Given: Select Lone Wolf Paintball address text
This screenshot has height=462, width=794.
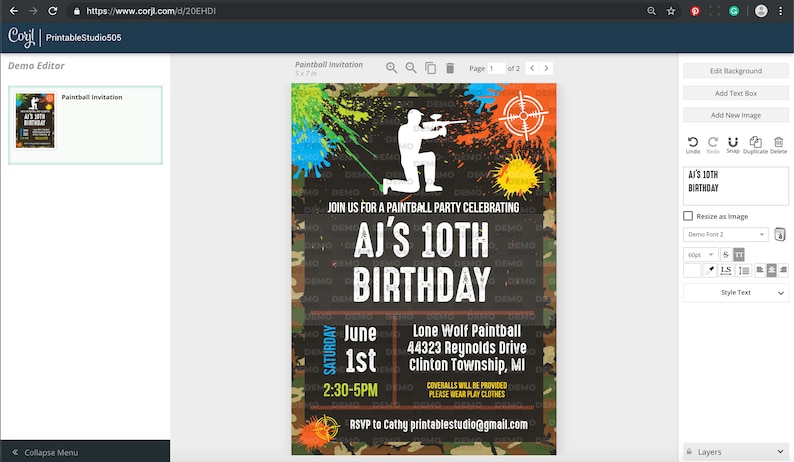Looking at the screenshot, I should coord(467,348).
